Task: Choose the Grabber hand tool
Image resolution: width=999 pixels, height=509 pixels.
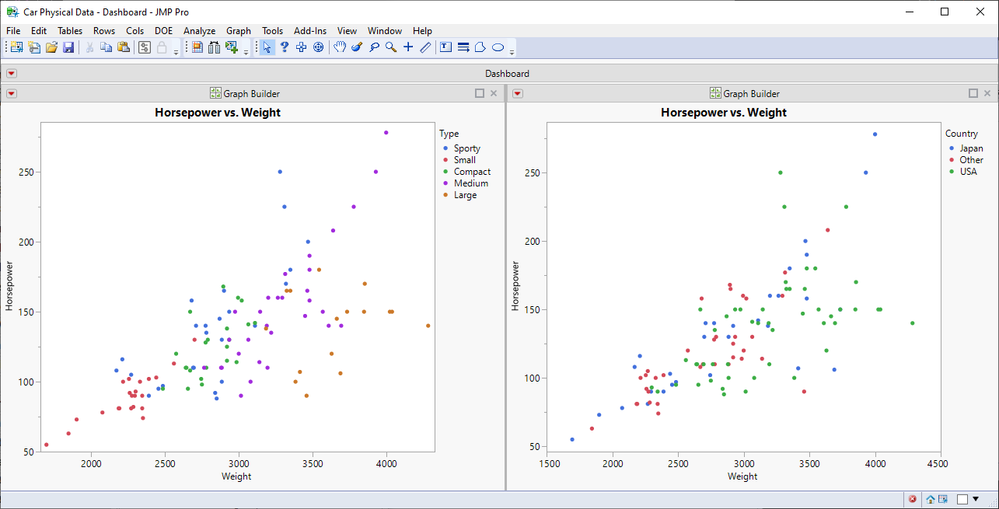Action: (340, 47)
